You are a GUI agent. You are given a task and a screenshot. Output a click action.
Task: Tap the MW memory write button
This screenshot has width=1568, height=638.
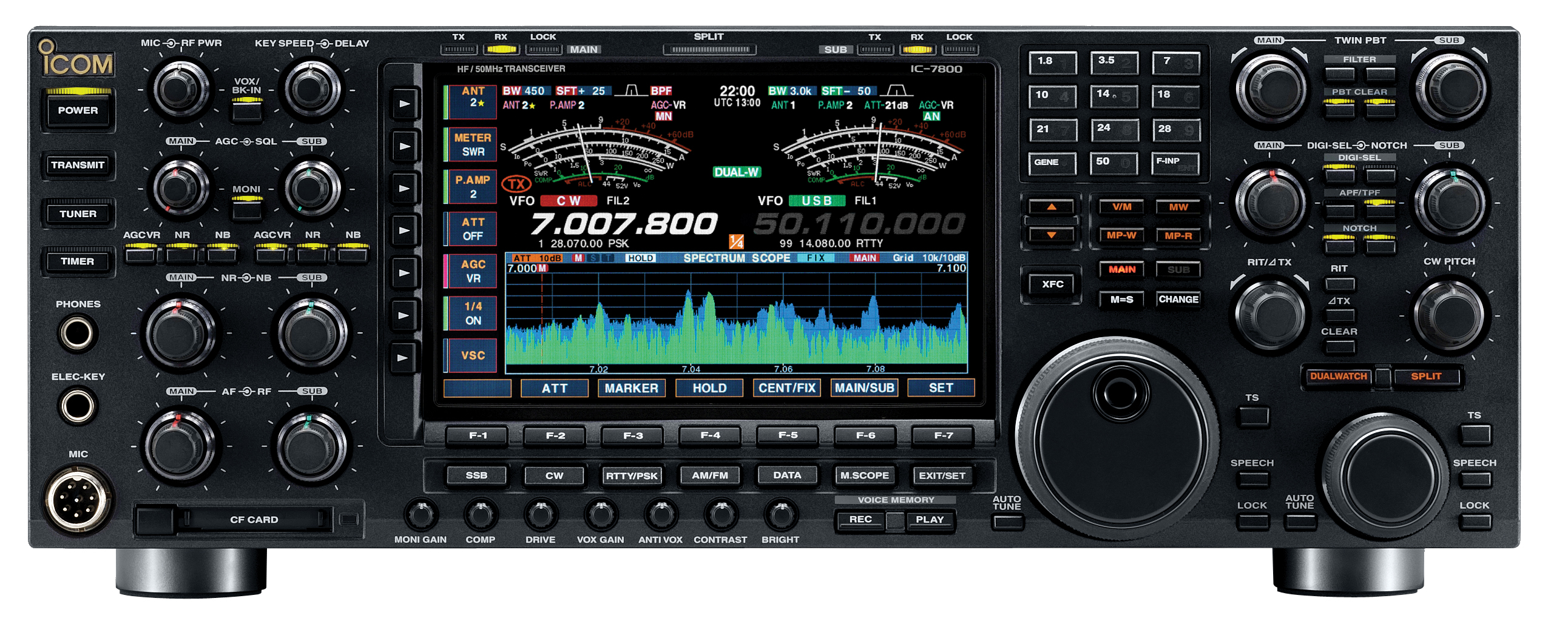coord(1178,207)
